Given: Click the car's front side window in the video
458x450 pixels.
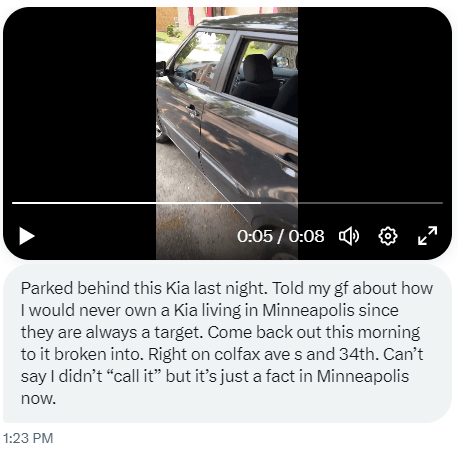Looking at the screenshot, I should click(198, 57).
